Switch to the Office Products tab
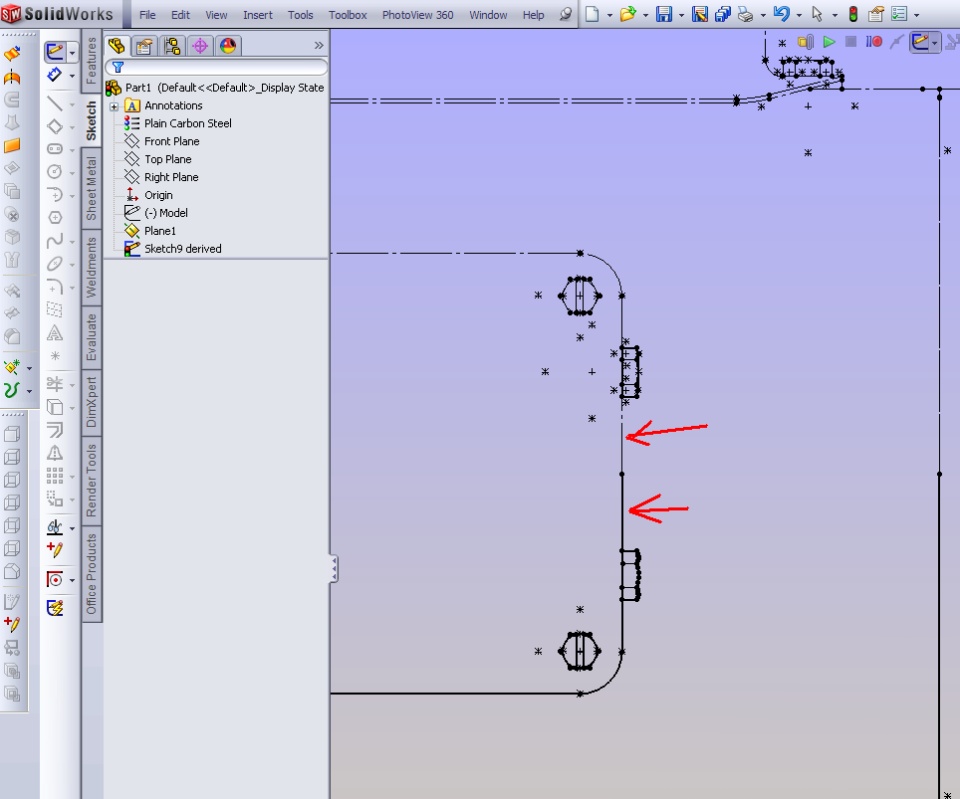960x799 pixels. (x=91, y=574)
